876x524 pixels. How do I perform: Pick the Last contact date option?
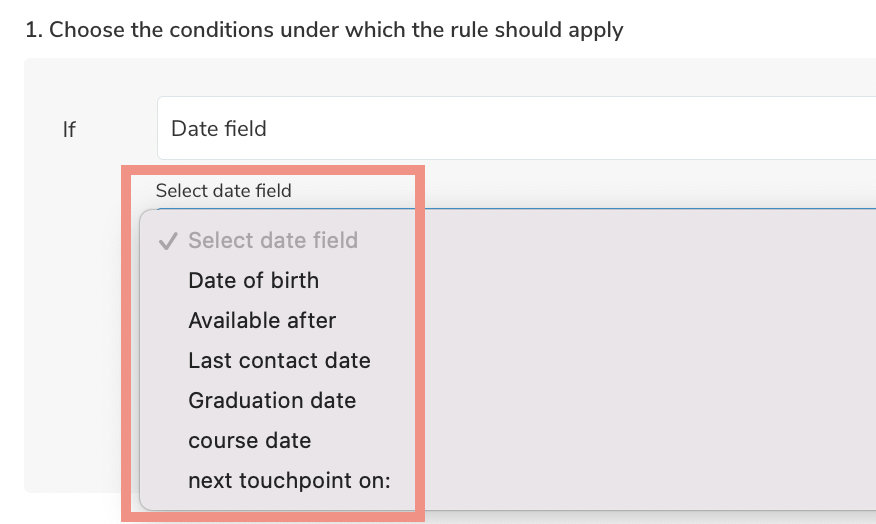(279, 360)
